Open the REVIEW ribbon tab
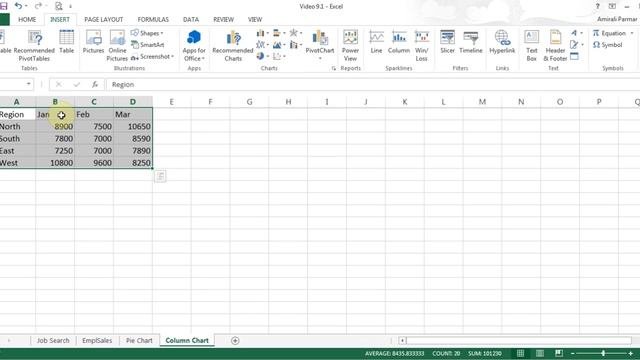640x360 pixels. [224, 20]
